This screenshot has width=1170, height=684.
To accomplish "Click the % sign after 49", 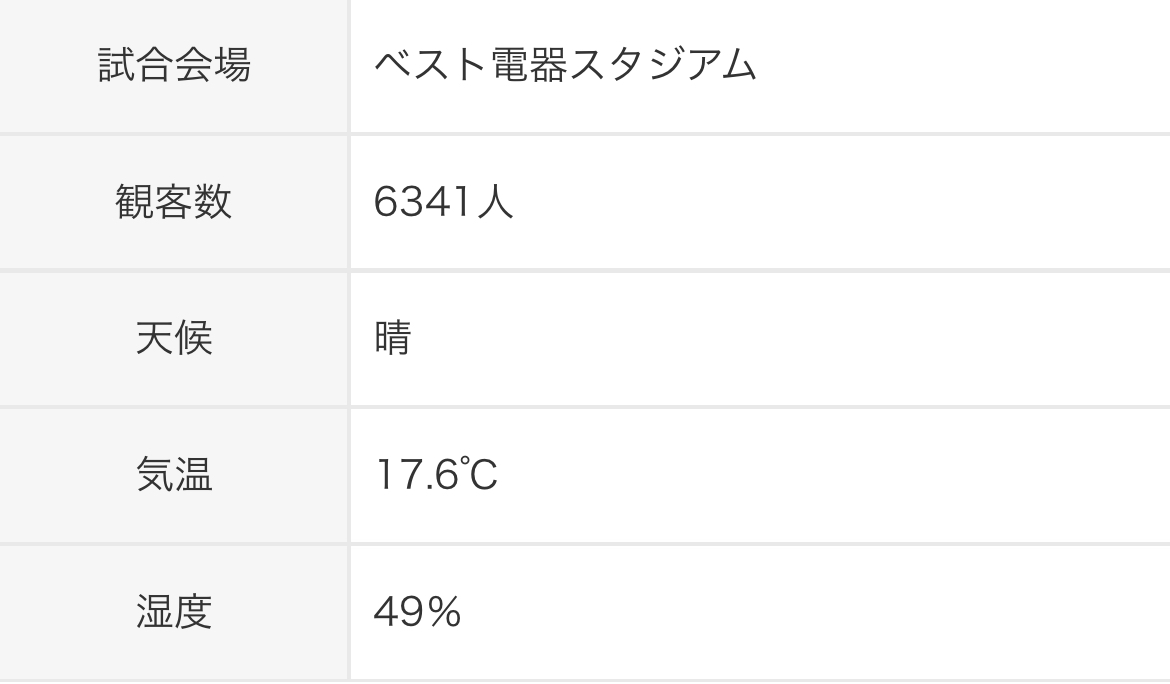I will point(443,611).
